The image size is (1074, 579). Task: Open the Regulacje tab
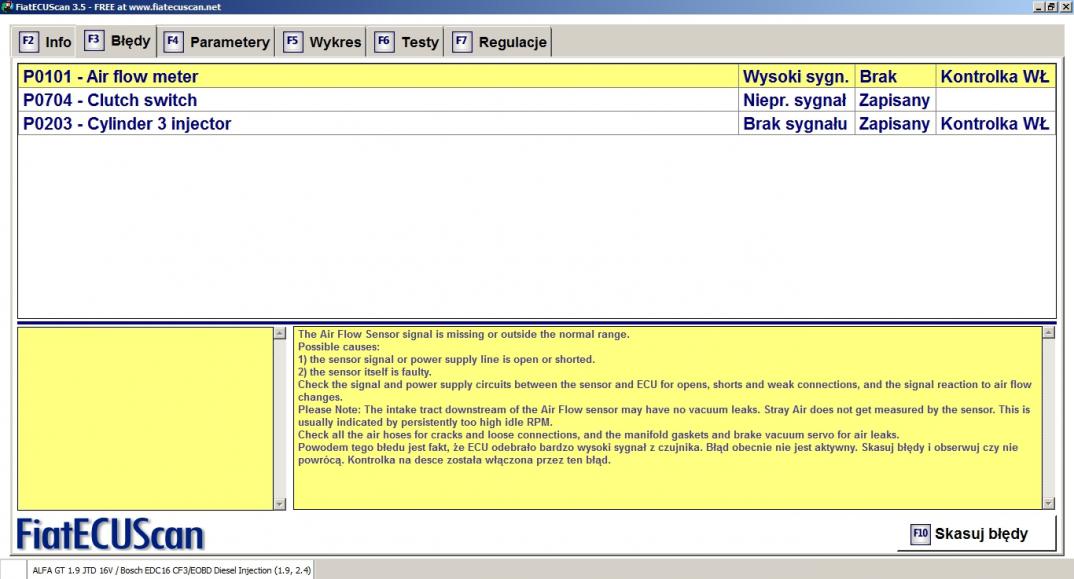(499, 42)
